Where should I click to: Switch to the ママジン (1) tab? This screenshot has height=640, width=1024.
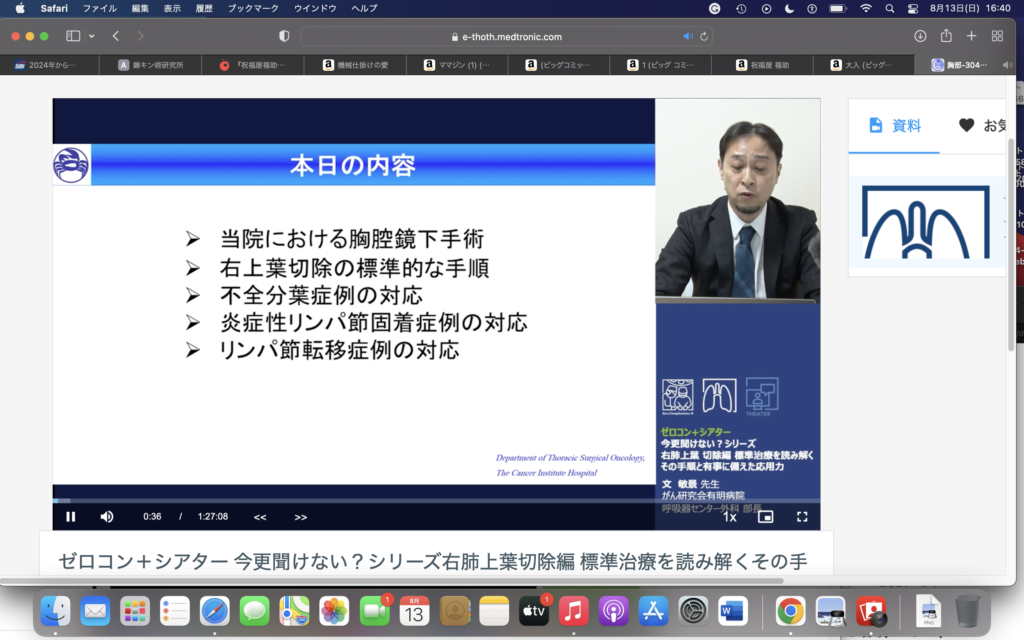(x=460, y=65)
